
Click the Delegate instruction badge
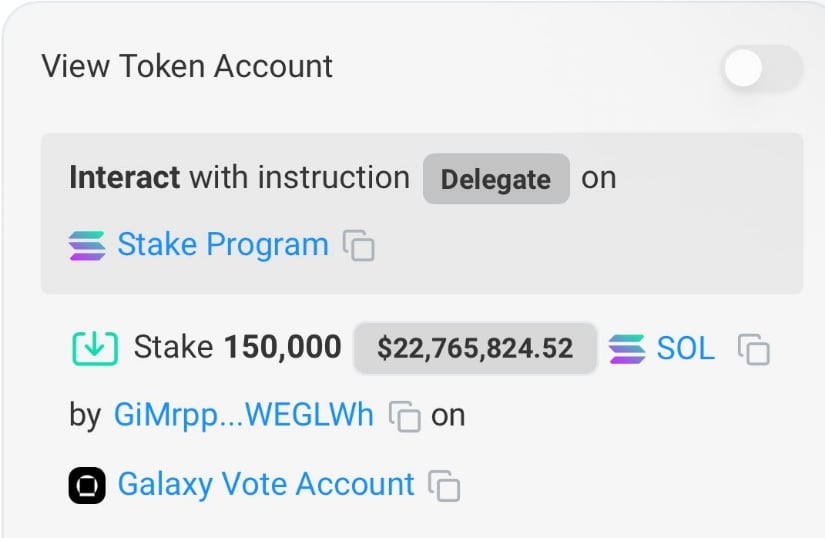pos(496,179)
